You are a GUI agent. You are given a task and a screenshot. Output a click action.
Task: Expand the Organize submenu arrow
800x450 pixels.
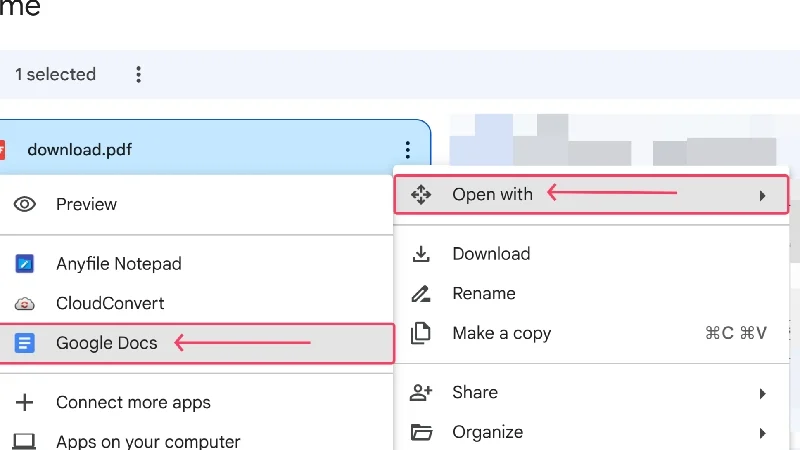pyautogui.click(x=762, y=433)
